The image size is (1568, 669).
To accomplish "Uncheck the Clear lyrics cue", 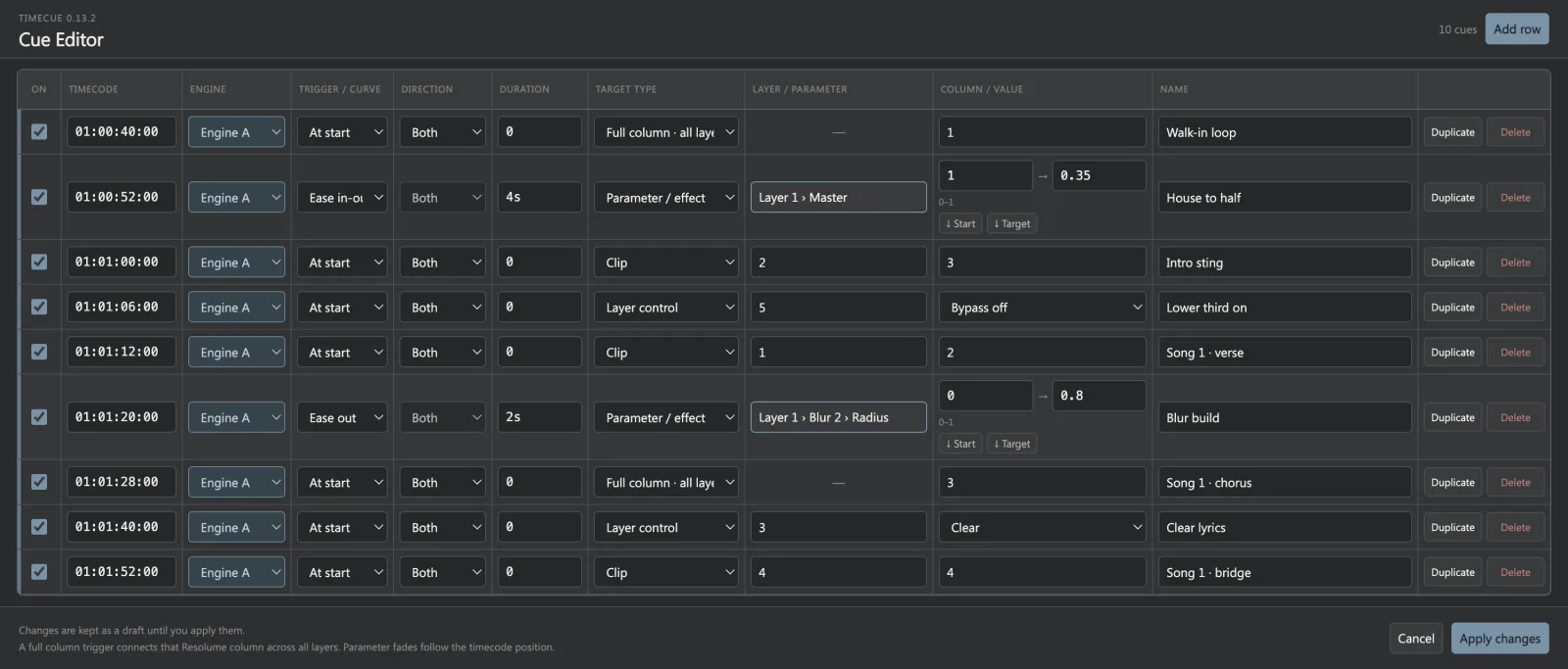I will [x=39, y=527].
